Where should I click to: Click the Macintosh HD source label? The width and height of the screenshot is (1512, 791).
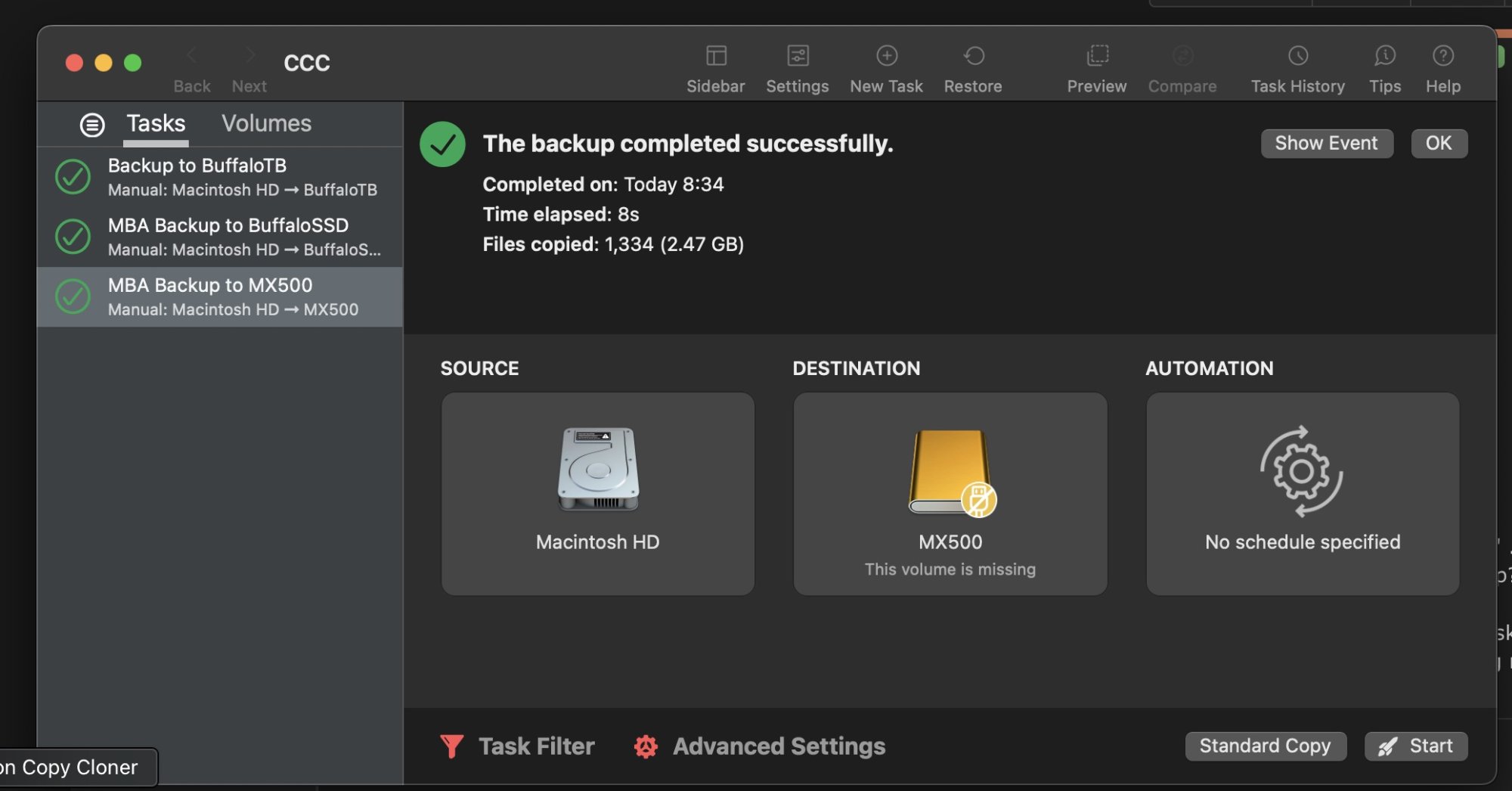tap(598, 542)
